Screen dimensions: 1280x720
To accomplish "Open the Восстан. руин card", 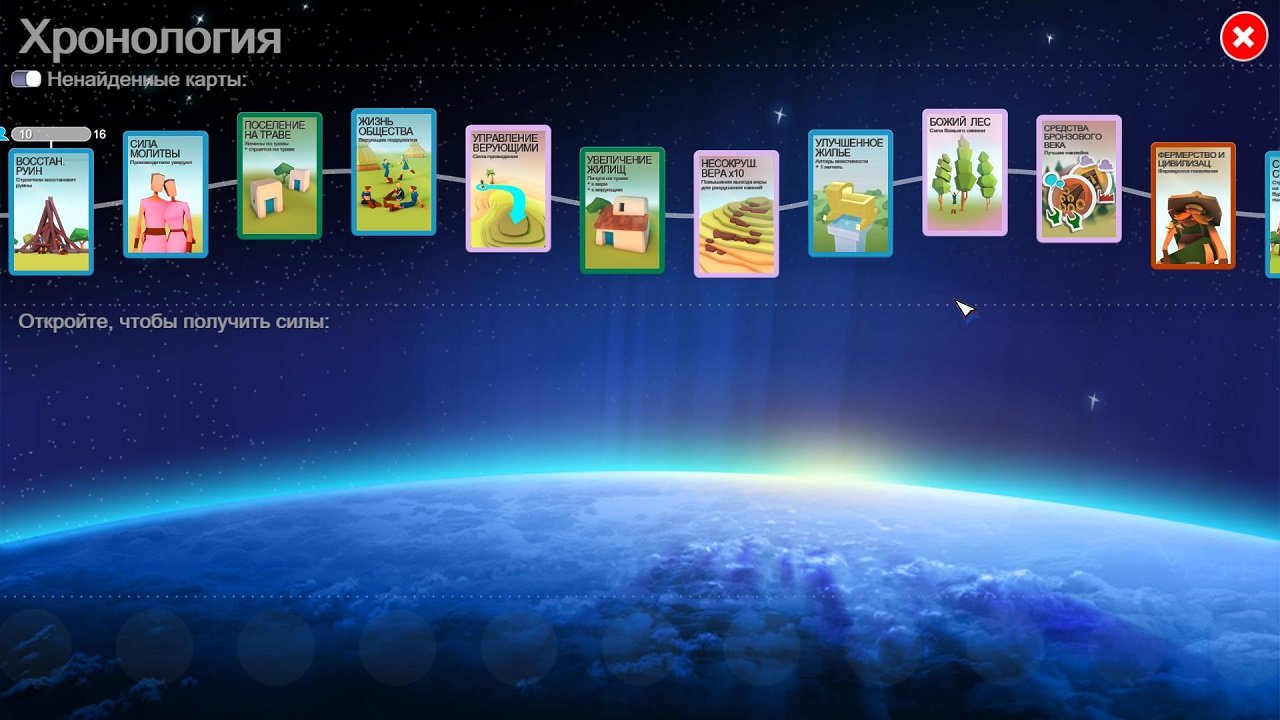I will [x=51, y=211].
